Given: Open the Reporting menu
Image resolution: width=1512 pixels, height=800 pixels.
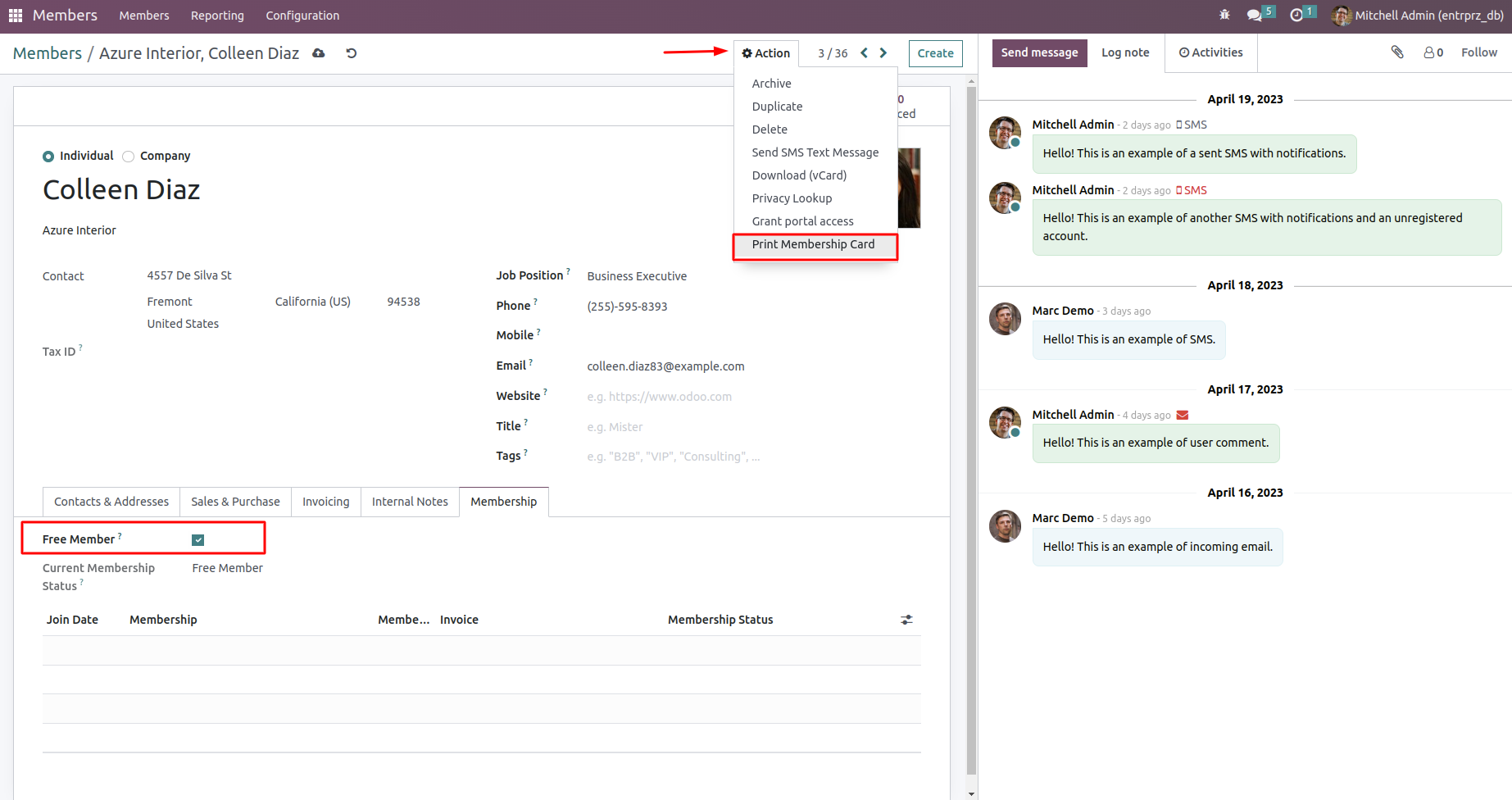Looking at the screenshot, I should (x=217, y=16).
